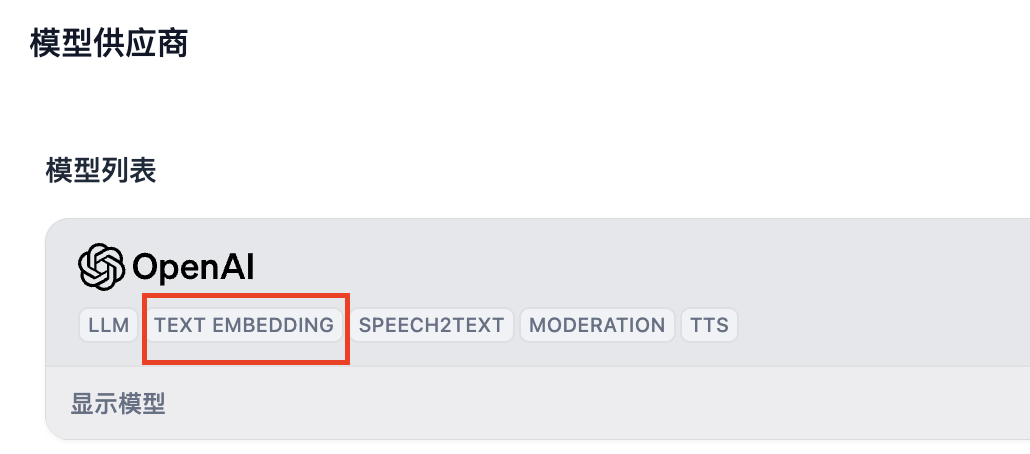Select the TEXT EMBEDDING tag
Screen dimensions: 1030x454
(244, 325)
